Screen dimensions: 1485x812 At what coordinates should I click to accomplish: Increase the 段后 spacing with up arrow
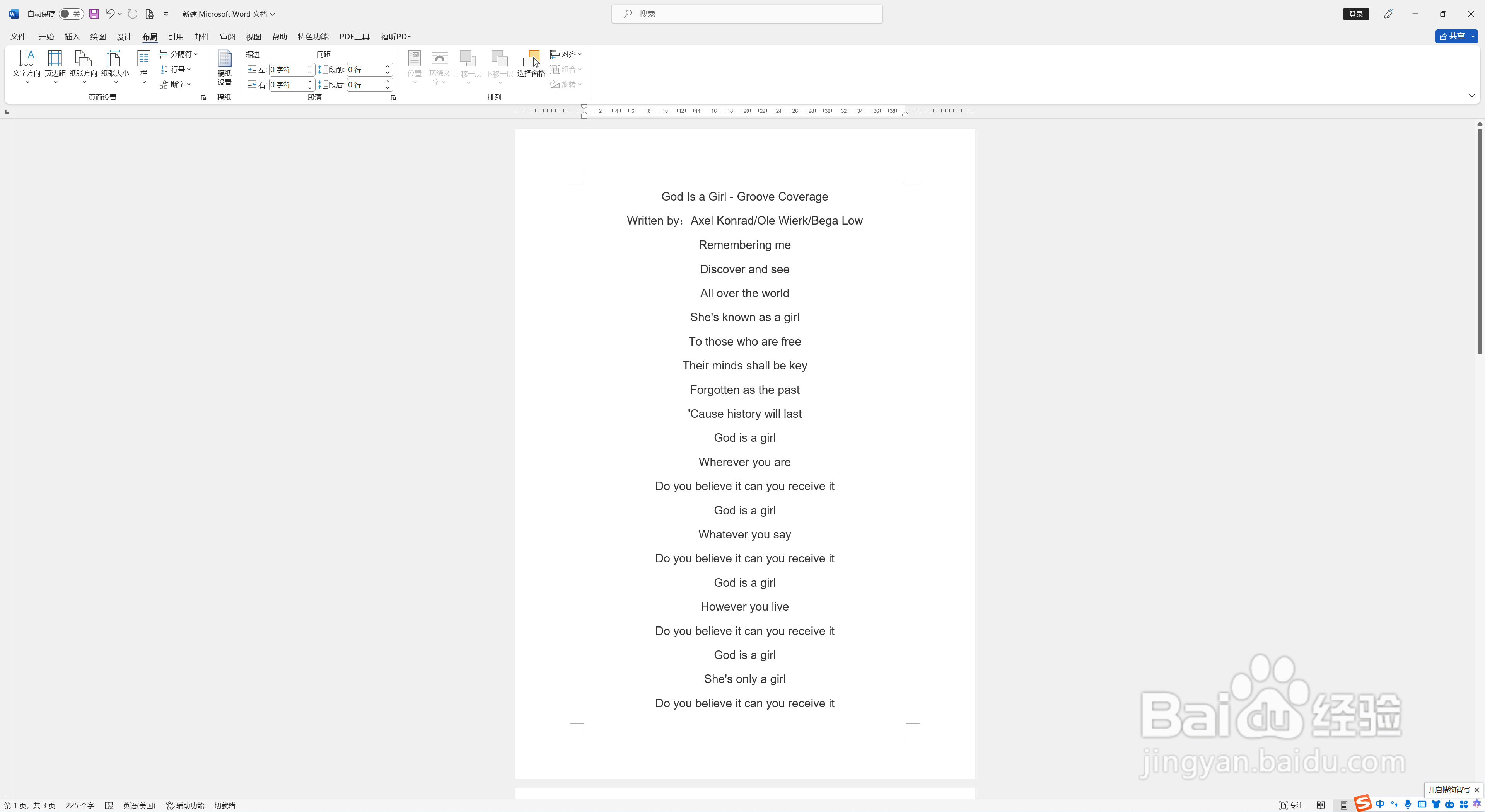(x=388, y=81)
